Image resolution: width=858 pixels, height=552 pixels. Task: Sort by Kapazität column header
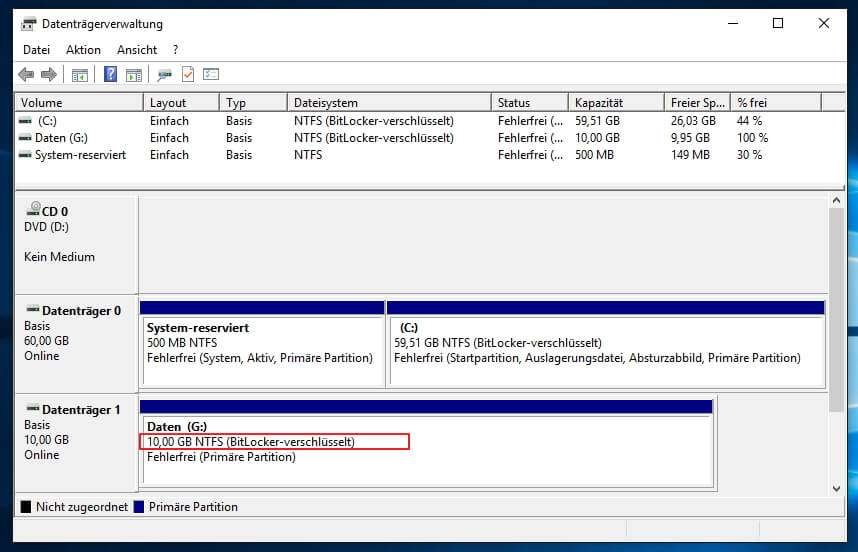point(616,103)
